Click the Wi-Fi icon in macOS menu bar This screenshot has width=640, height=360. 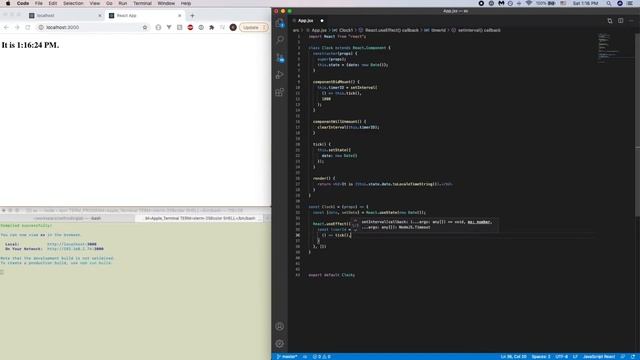coord(529,3)
